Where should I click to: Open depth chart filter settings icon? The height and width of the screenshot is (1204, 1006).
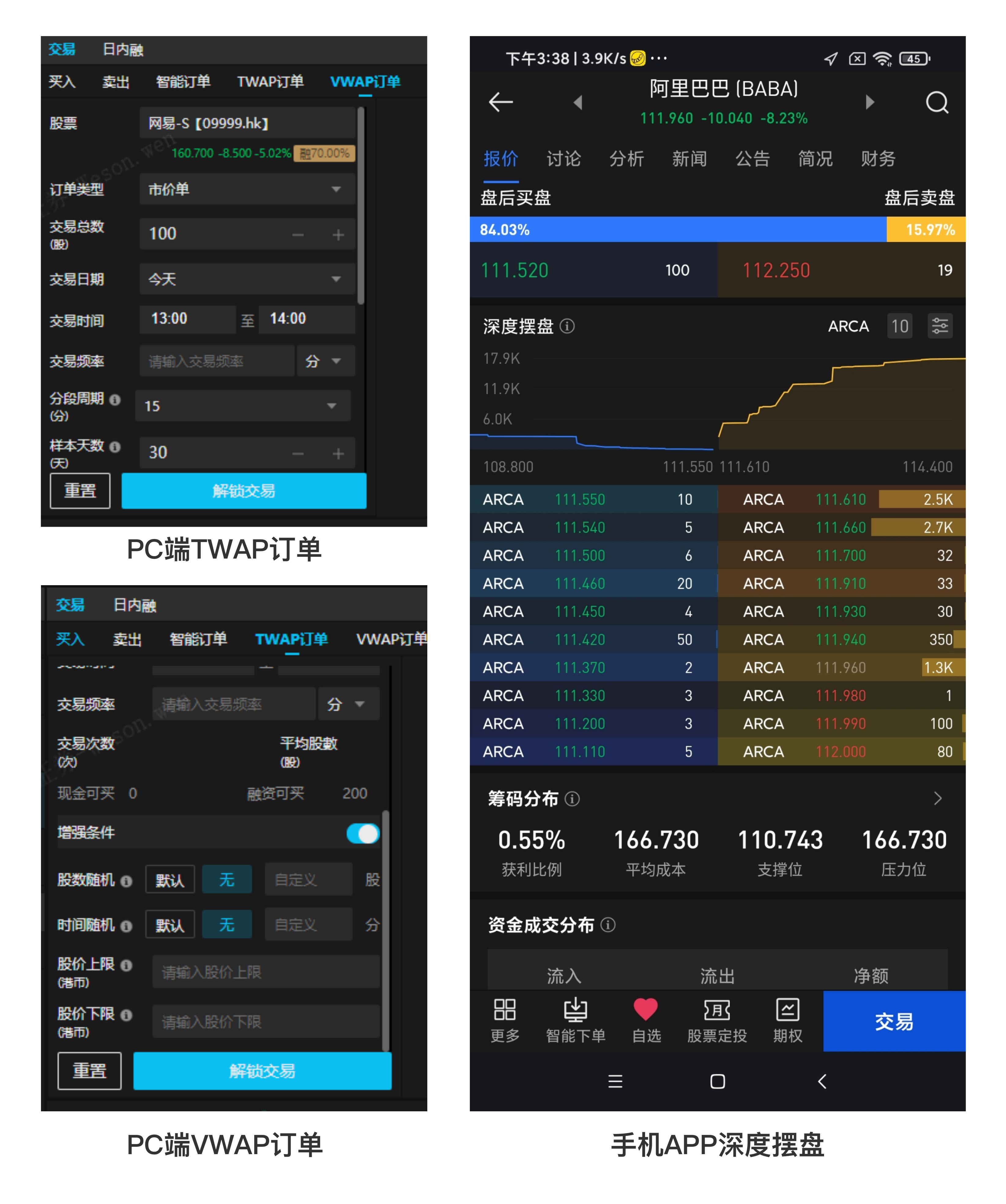point(940,326)
